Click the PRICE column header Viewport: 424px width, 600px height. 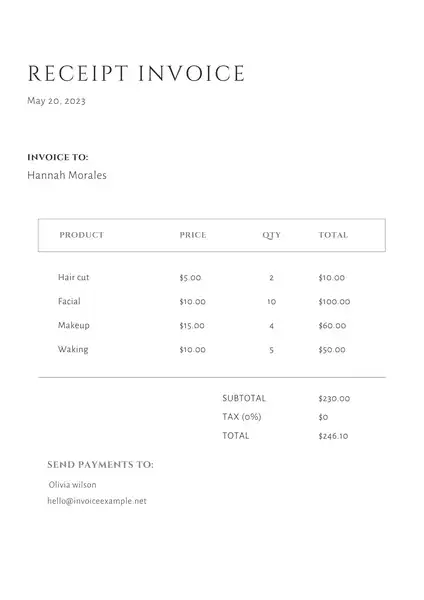(x=193, y=235)
